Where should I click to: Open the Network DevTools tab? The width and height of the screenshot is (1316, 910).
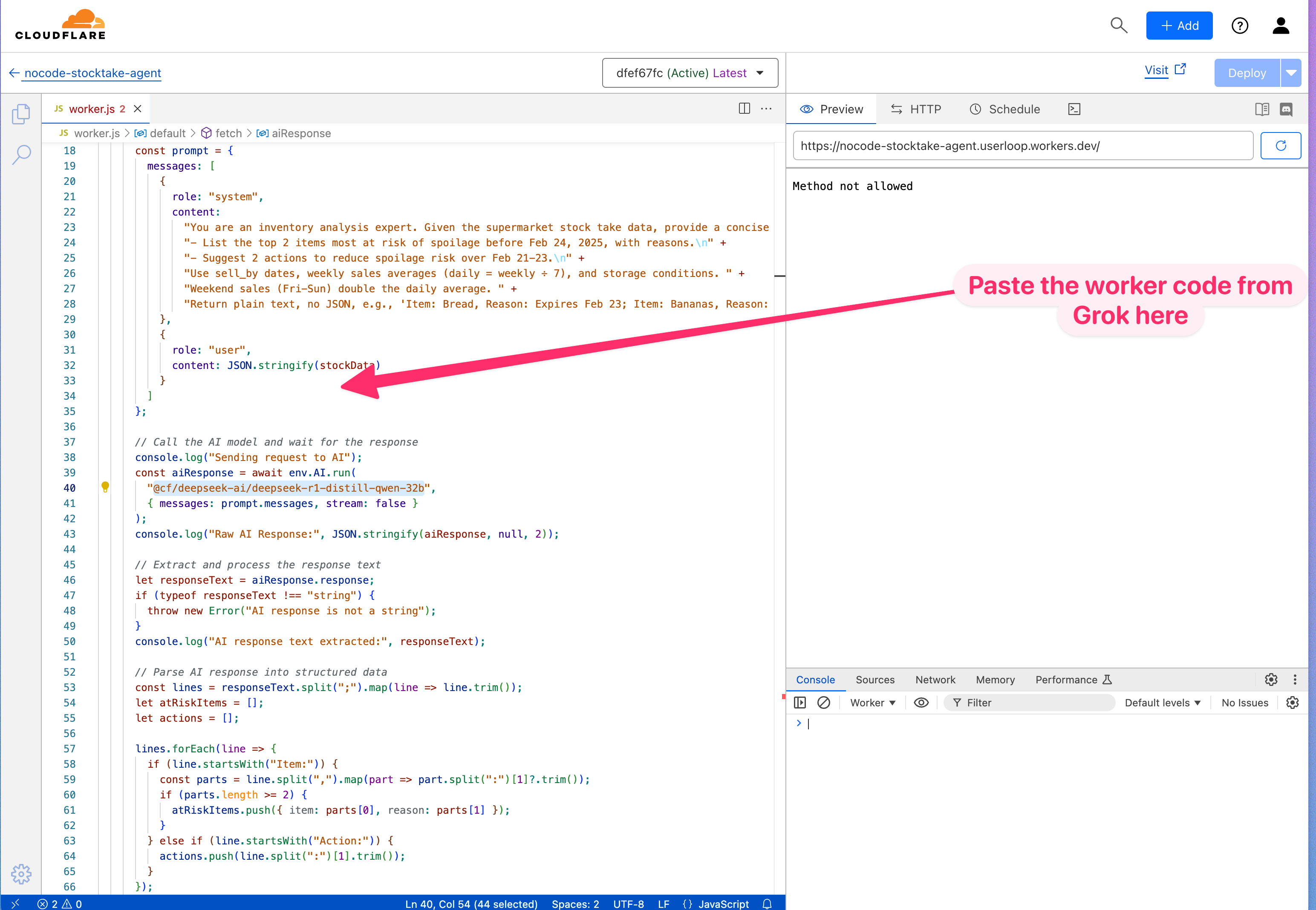(935, 679)
